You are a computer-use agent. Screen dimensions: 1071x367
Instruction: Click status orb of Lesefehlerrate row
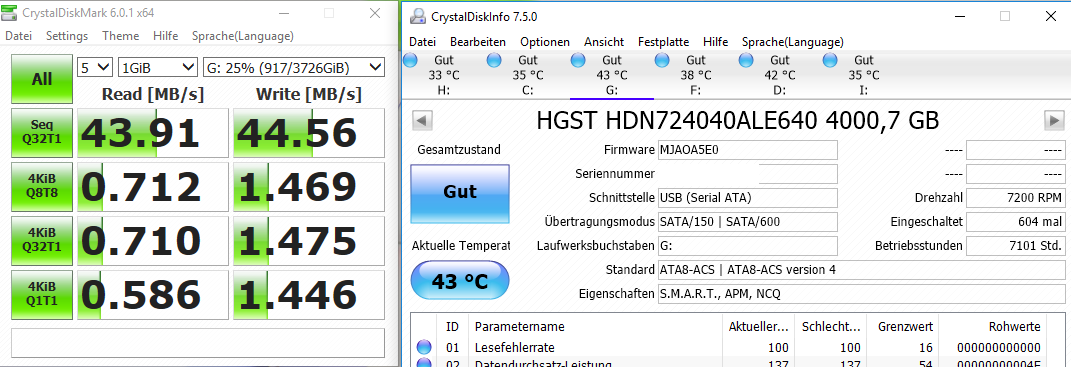pyautogui.click(x=423, y=347)
